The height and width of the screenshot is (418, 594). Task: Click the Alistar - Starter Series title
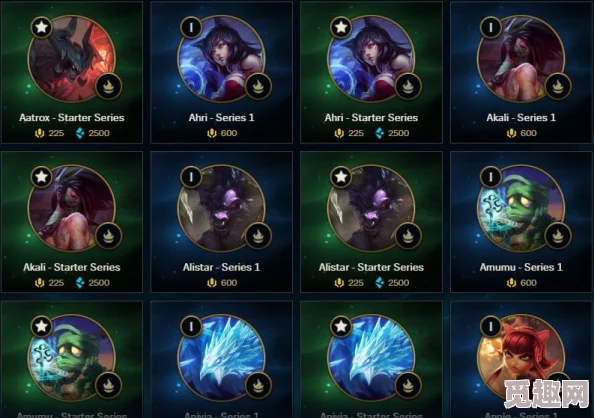click(x=371, y=267)
